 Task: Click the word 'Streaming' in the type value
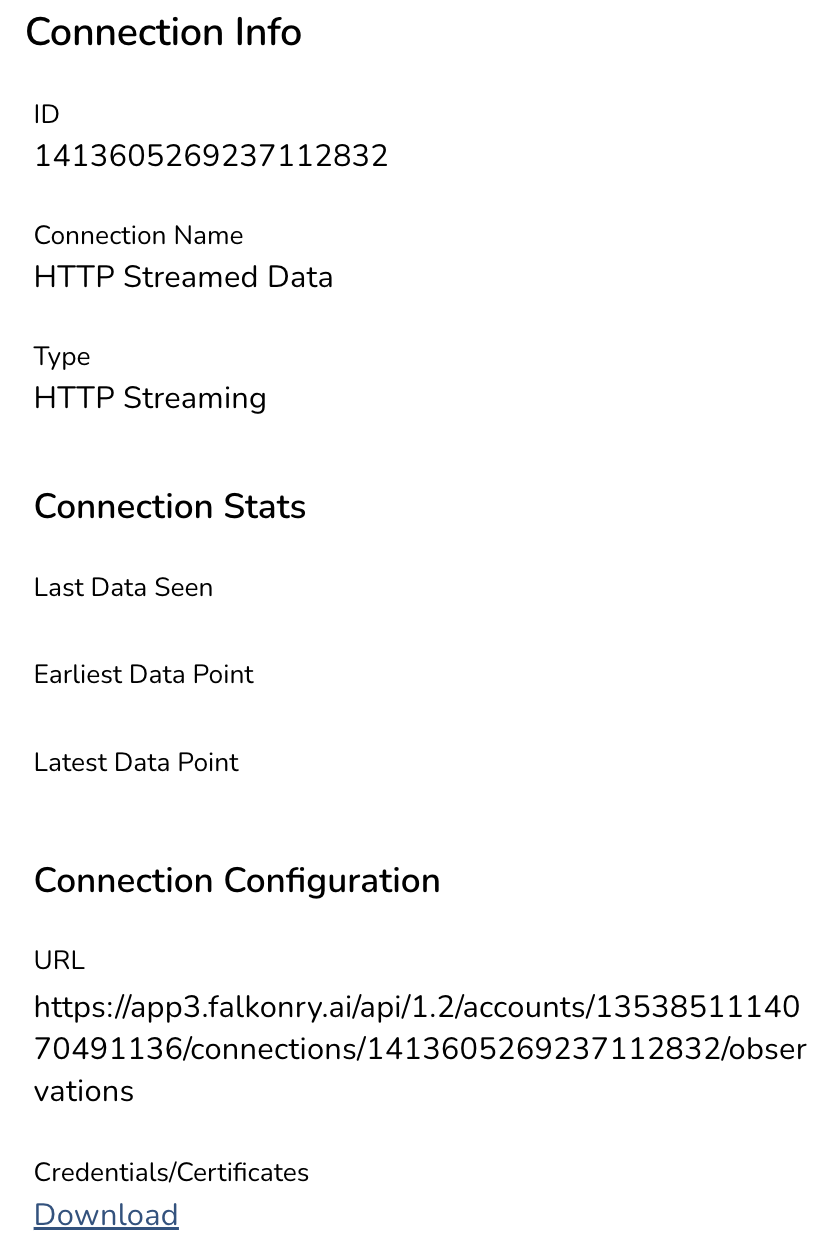click(195, 398)
